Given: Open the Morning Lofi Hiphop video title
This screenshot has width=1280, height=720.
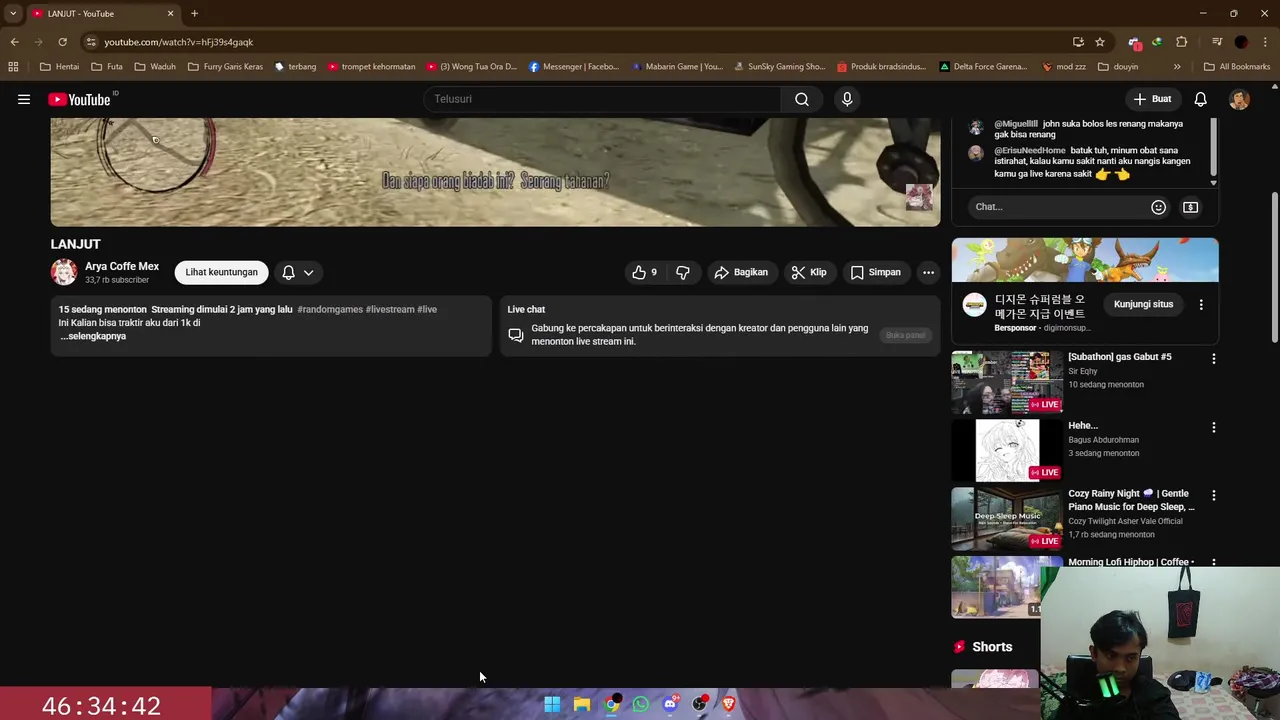Looking at the screenshot, I should coord(1130,562).
